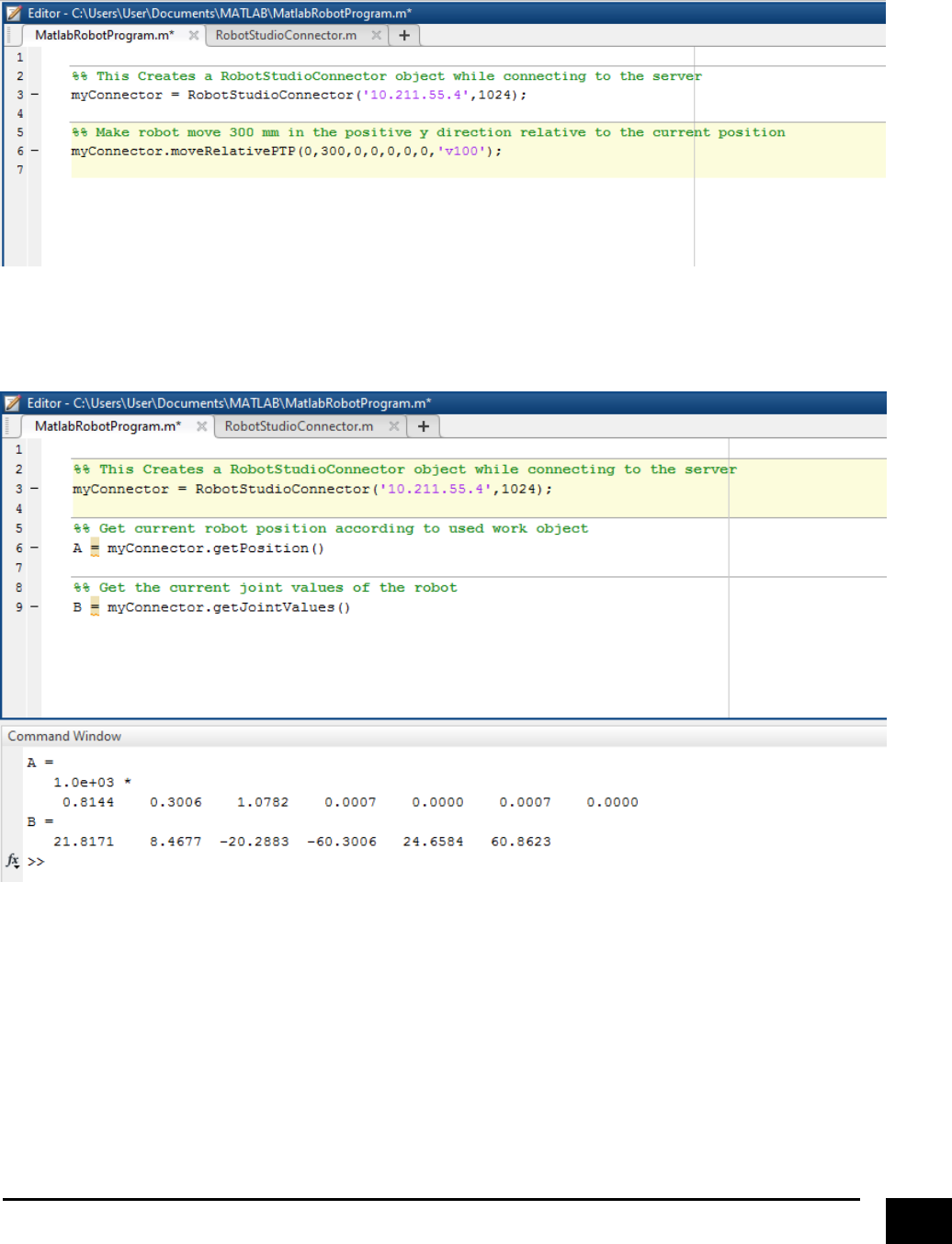Switch to RobotStudioConnector.m tab in upper editor
The image size is (952, 1244).
[x=286, y=35]
